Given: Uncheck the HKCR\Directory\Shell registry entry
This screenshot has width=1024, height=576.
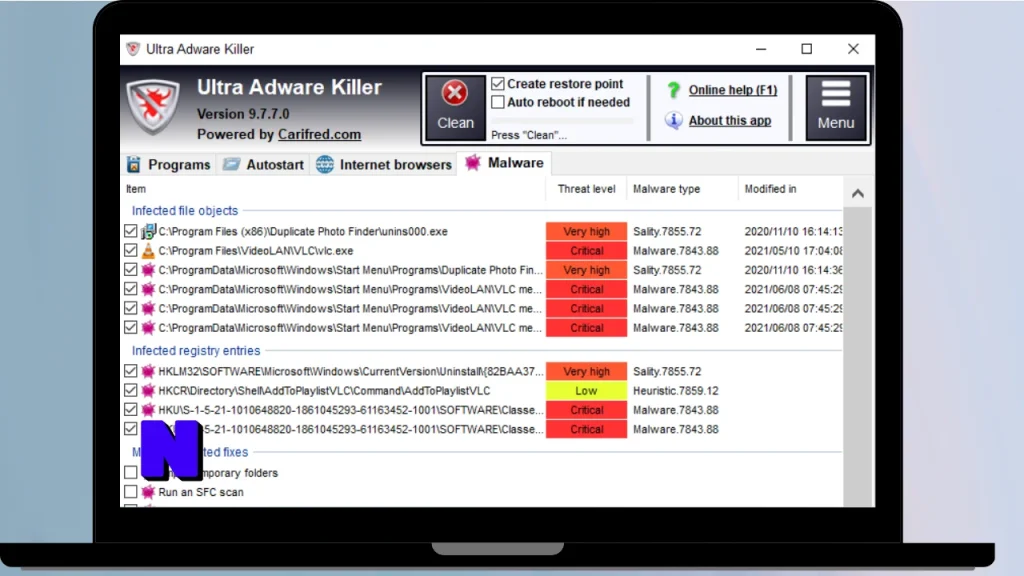Looking at the screenshot, I should click(x=131, y=391).
